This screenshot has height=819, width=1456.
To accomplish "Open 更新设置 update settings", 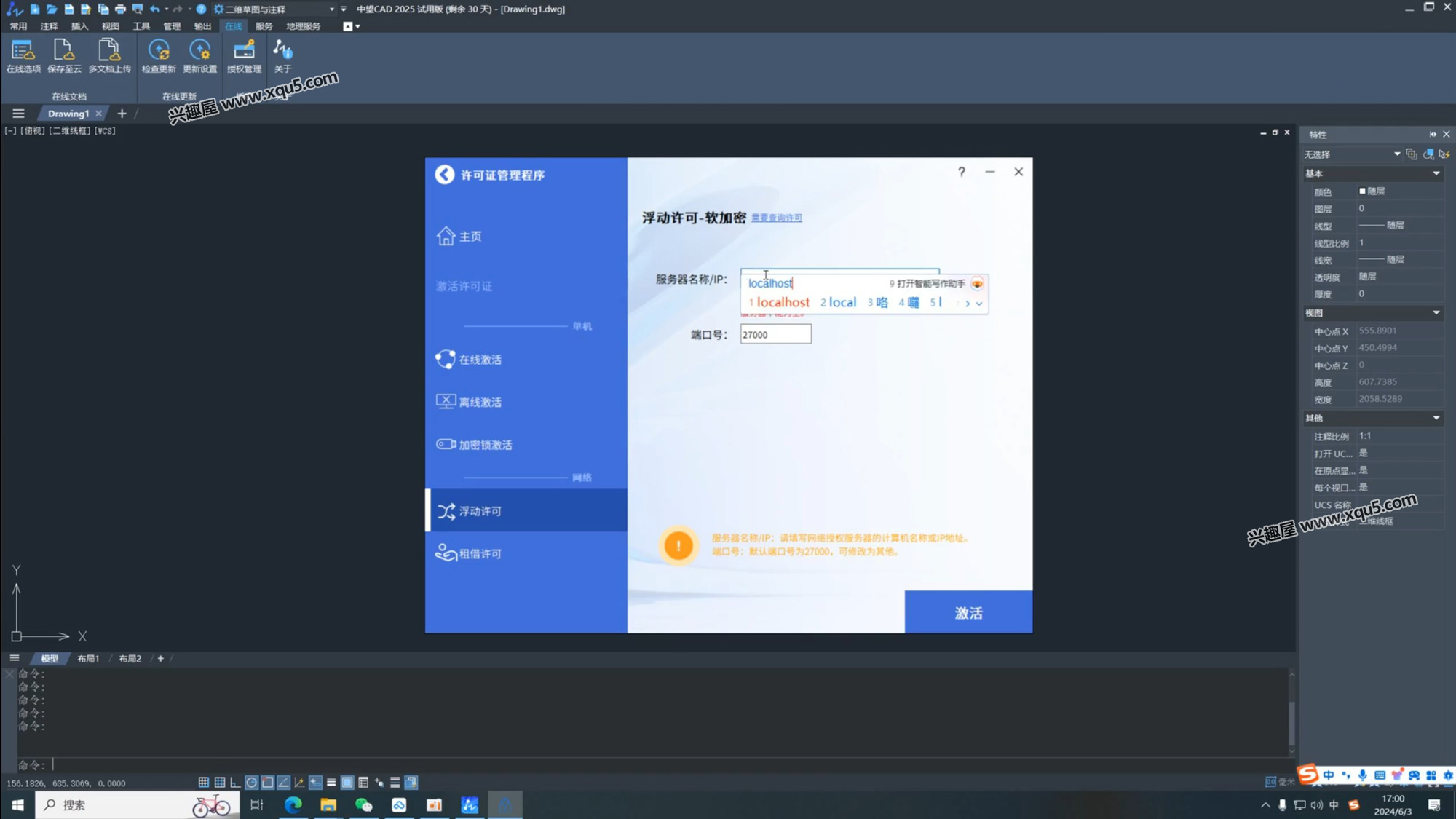I will [x=199, y=56].
